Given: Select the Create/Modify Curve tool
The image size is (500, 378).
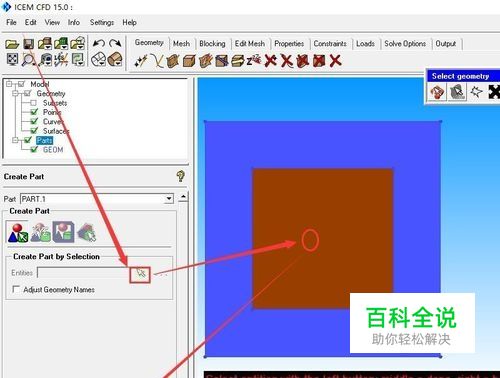Looking at the screenshot, I should pyautogui.click(x=157, y=61).
